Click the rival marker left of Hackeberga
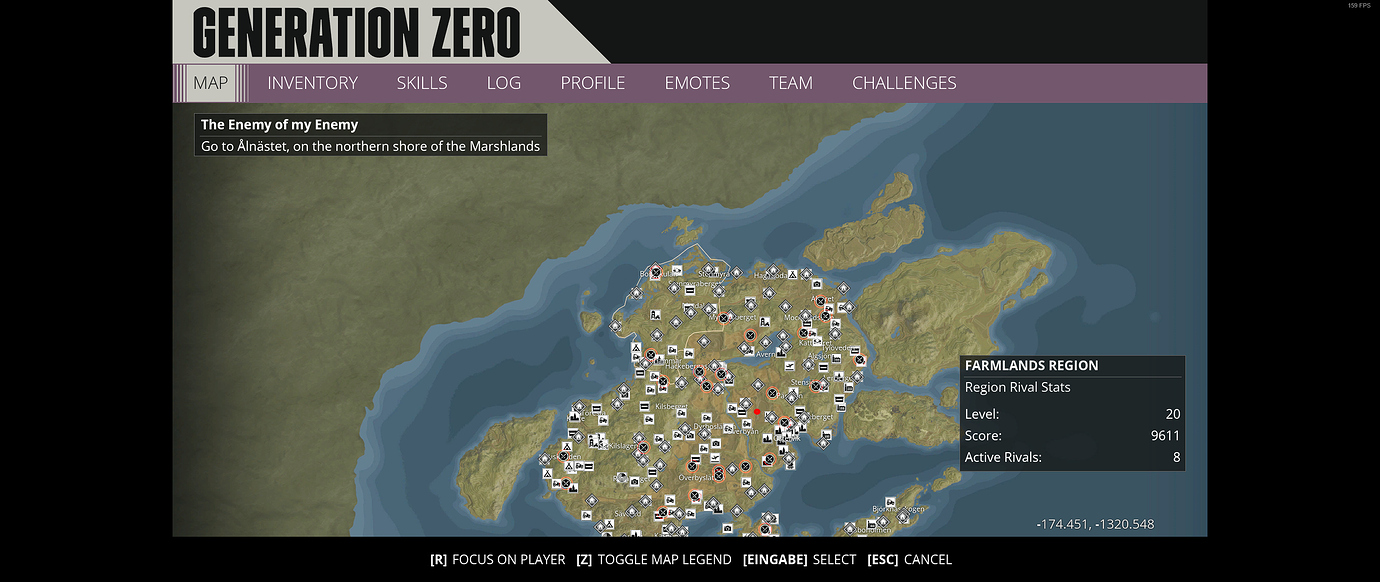 pyautogui.click(x=651, y=354)
